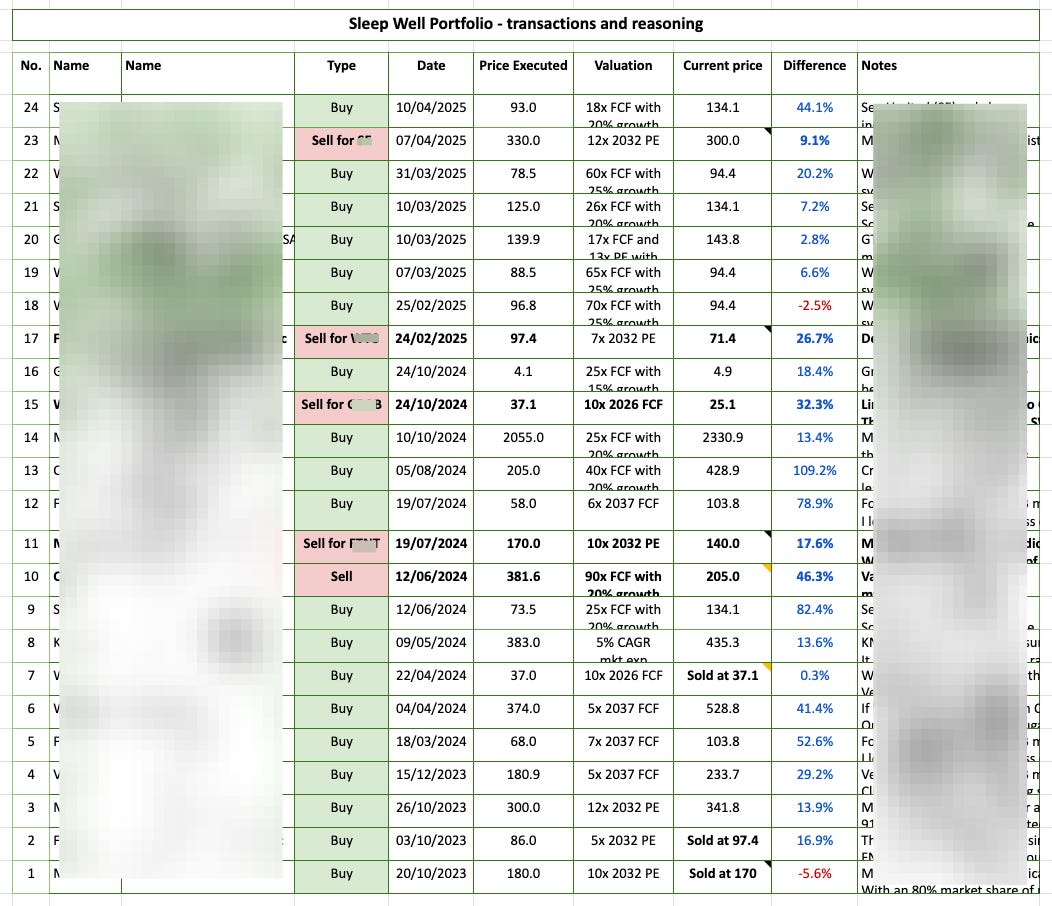This screenshot has width=1052, height=906.
Task: Select the price executed cell 330.0
Action: pos(523,144)
